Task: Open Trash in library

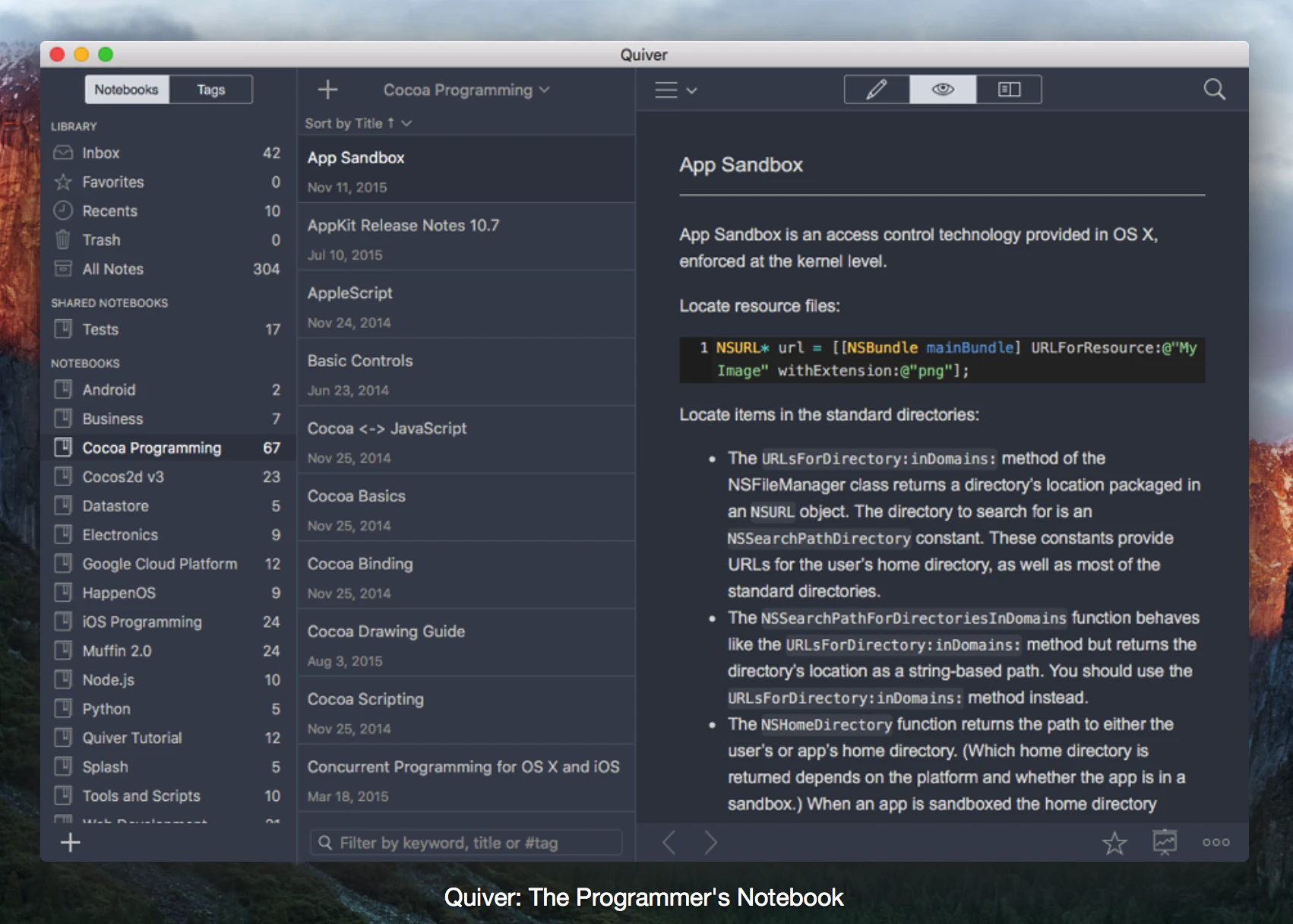Action: (167, 239)
